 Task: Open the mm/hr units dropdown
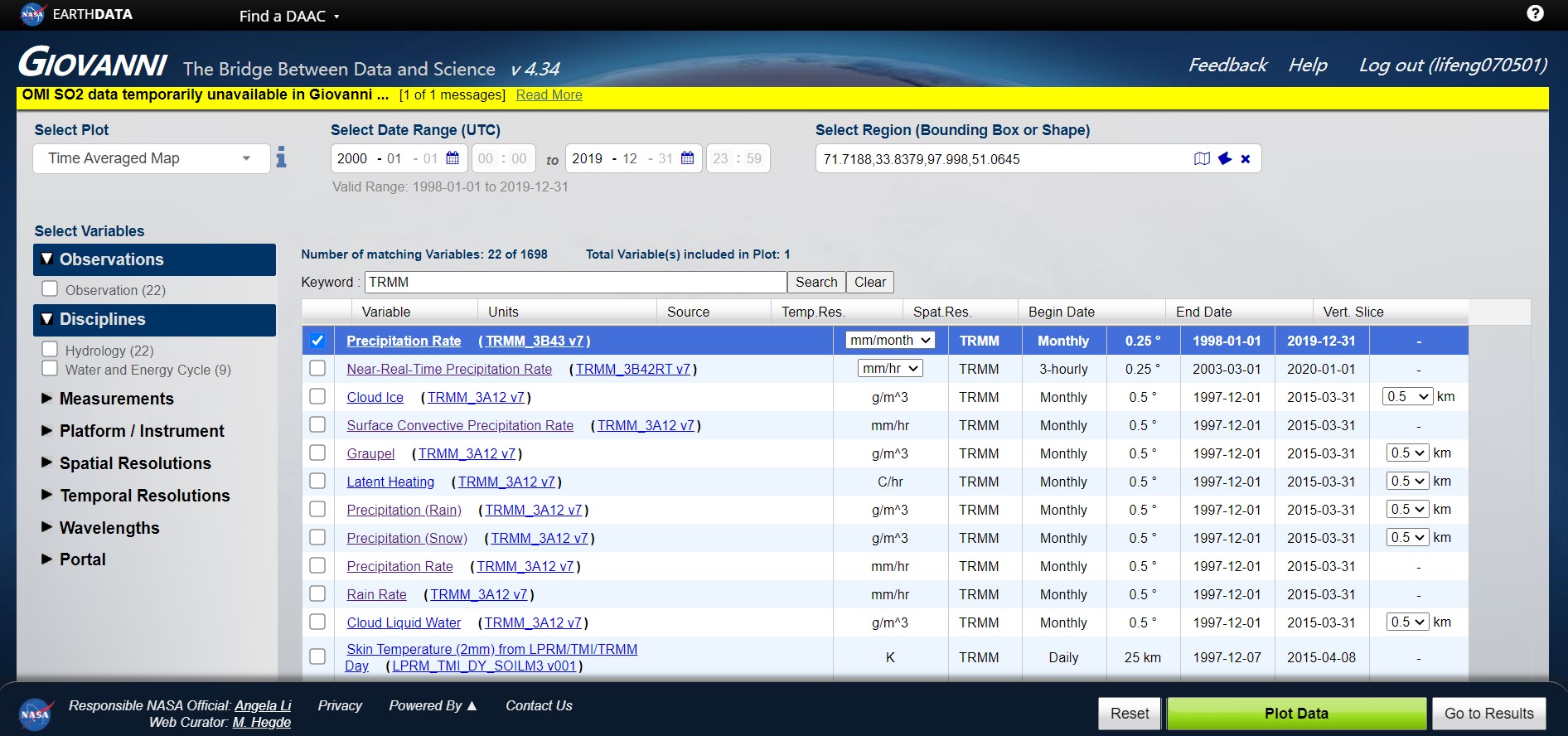tap(890, 368)
